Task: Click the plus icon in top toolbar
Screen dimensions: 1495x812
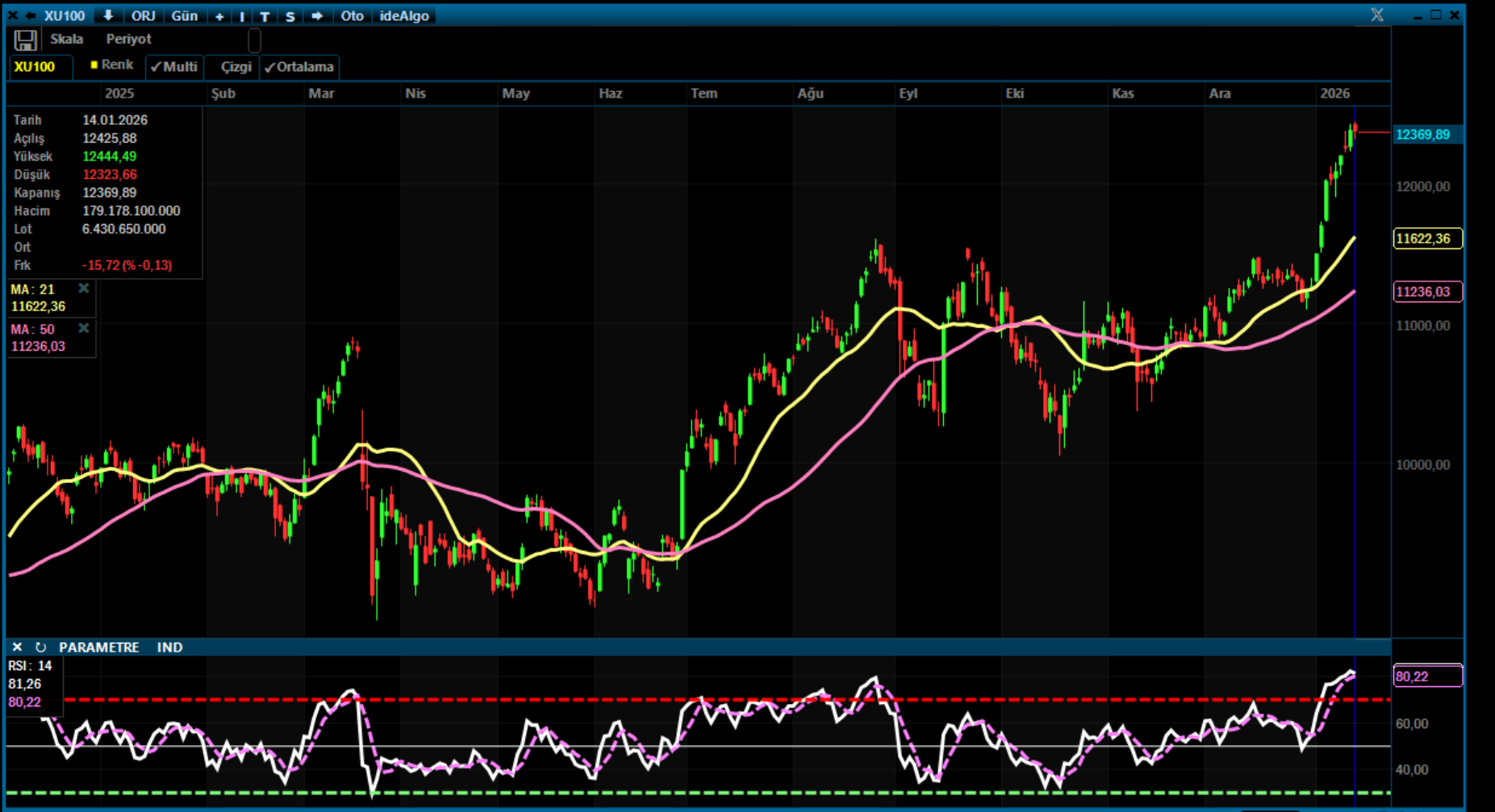Action: (219, 16)
